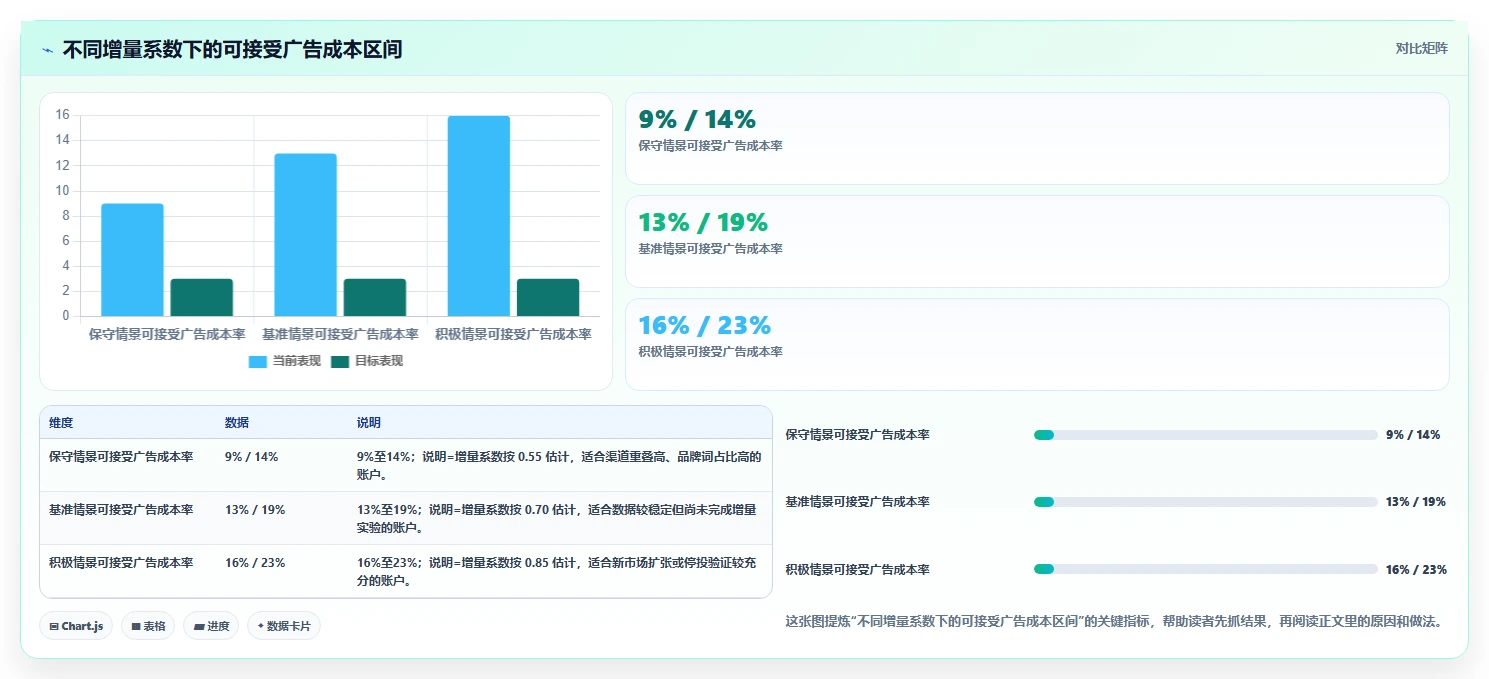
Task: Click the caption starting with 这张图提炼
Action: (1114, 622)
